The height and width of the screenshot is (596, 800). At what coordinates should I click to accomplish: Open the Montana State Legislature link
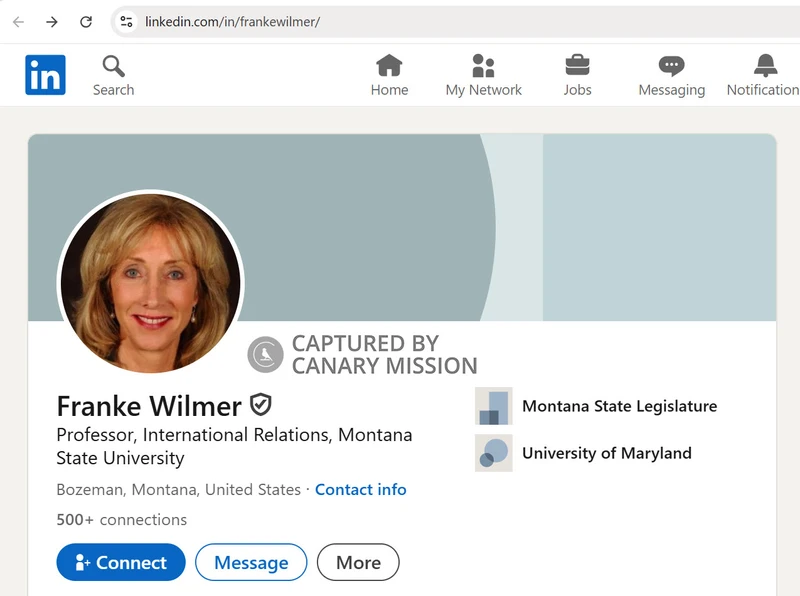pos(619,406)
